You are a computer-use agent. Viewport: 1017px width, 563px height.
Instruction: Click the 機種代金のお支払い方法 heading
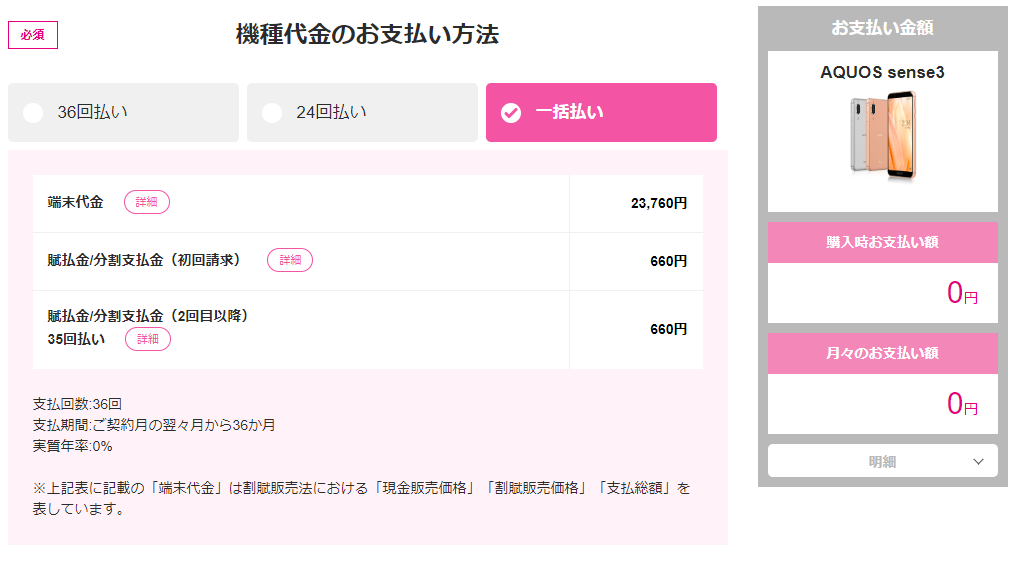point(367,34)
